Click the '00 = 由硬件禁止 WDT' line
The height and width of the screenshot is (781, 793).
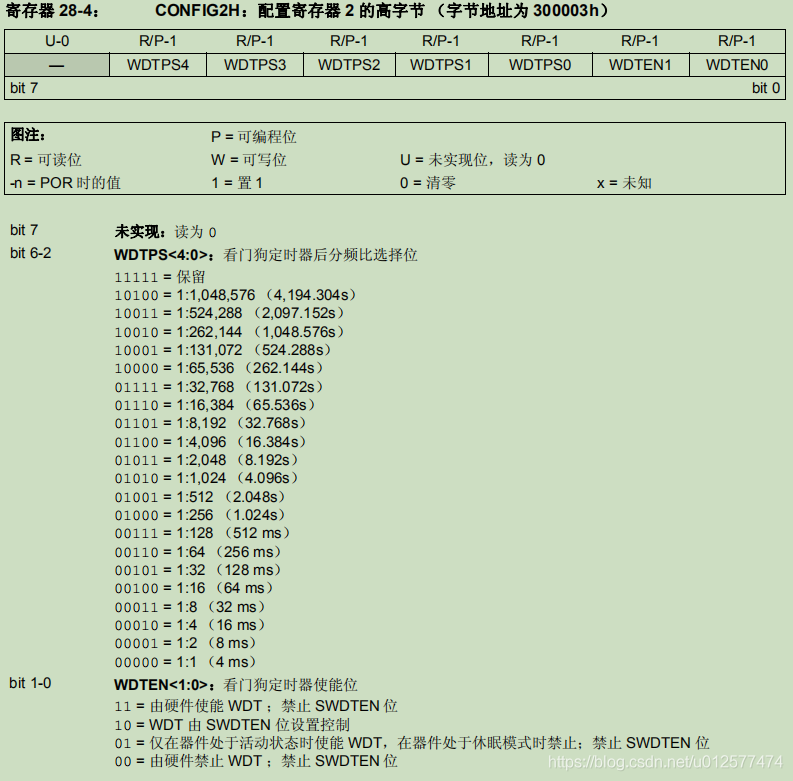click(x=256, y=761)
